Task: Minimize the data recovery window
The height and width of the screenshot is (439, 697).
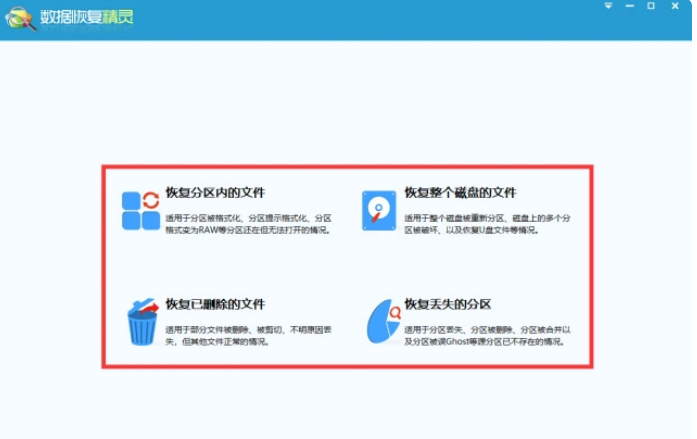Action: click(x=630, y=6)
